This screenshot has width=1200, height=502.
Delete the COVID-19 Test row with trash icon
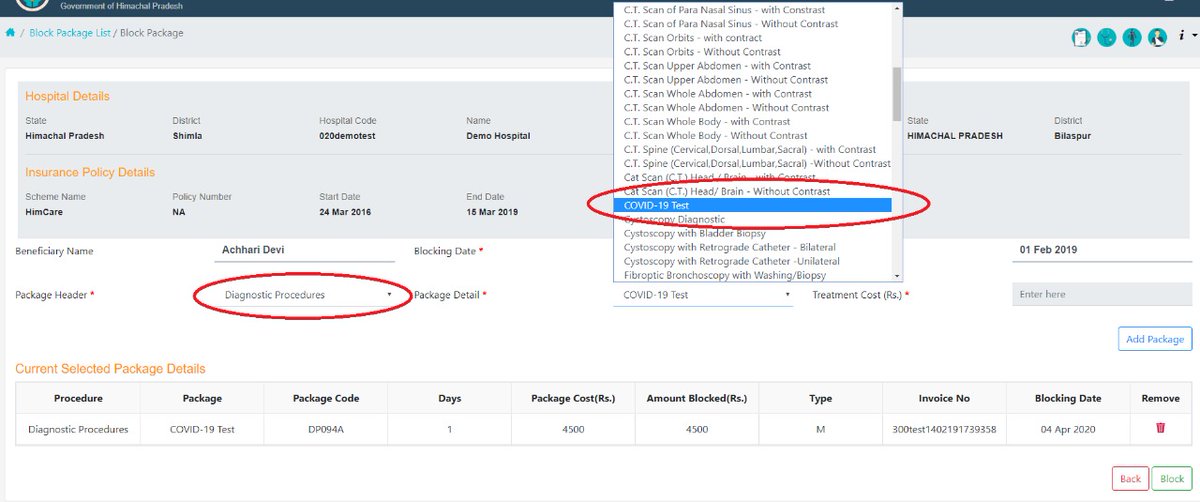point(1160,428)
